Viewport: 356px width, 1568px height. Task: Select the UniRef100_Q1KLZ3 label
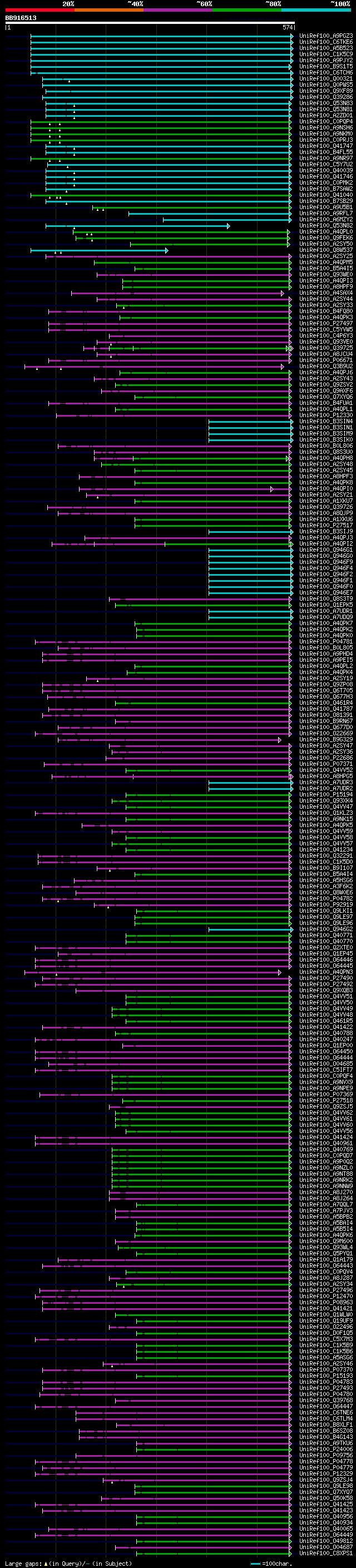click(325, 813)
